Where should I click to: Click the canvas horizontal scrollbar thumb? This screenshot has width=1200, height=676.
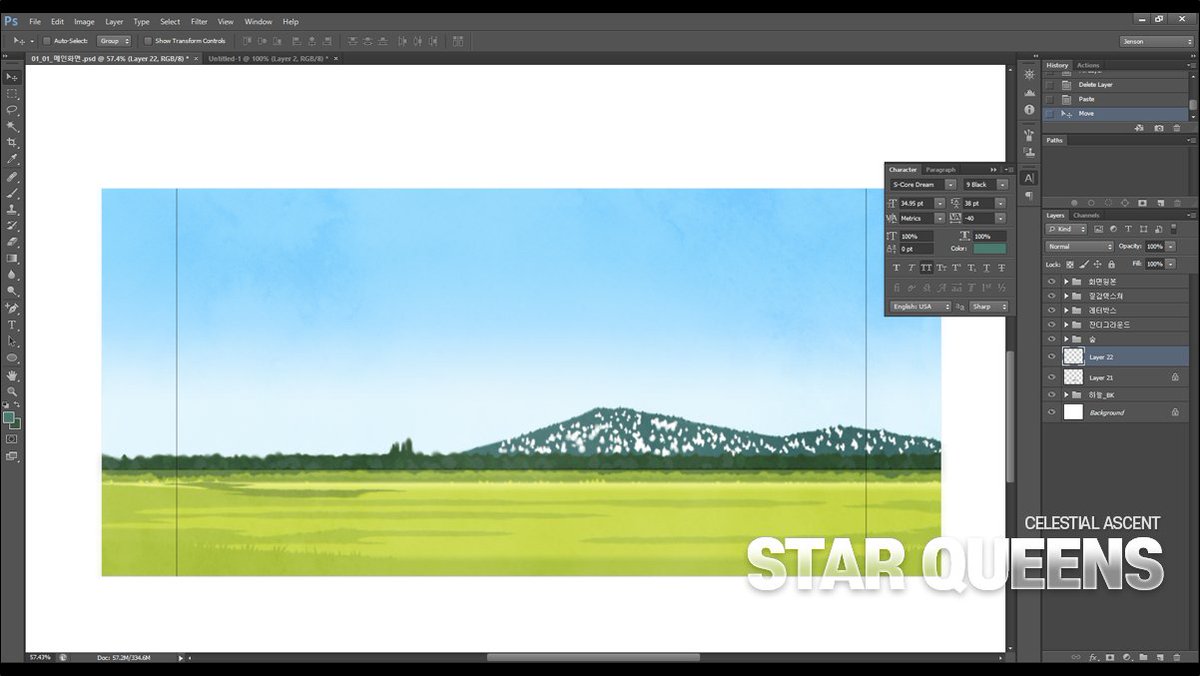pos(593,657)
